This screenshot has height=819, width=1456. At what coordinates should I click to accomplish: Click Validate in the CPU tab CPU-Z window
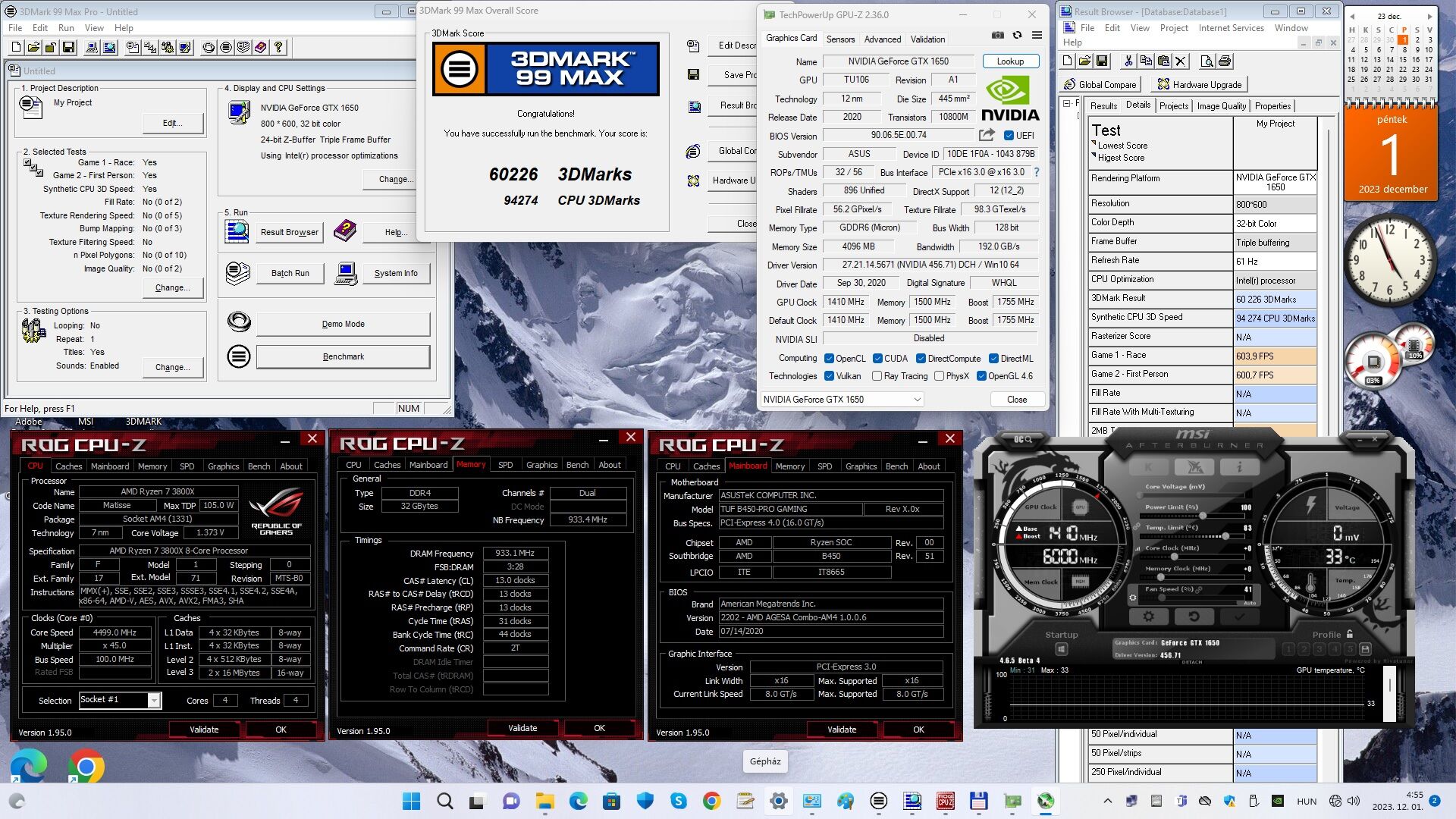click(204, 730)
